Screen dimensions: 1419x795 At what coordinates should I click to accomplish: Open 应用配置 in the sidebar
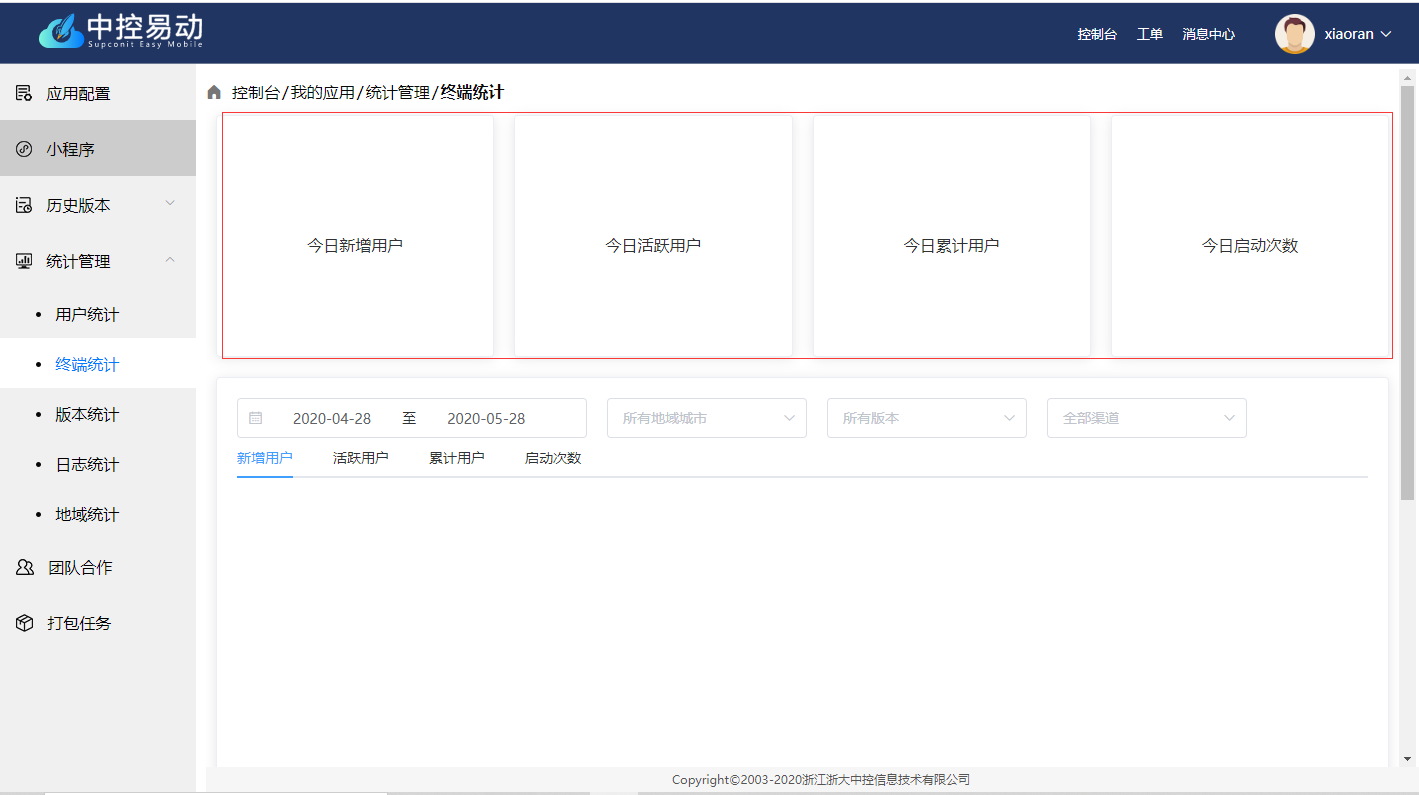98,93
